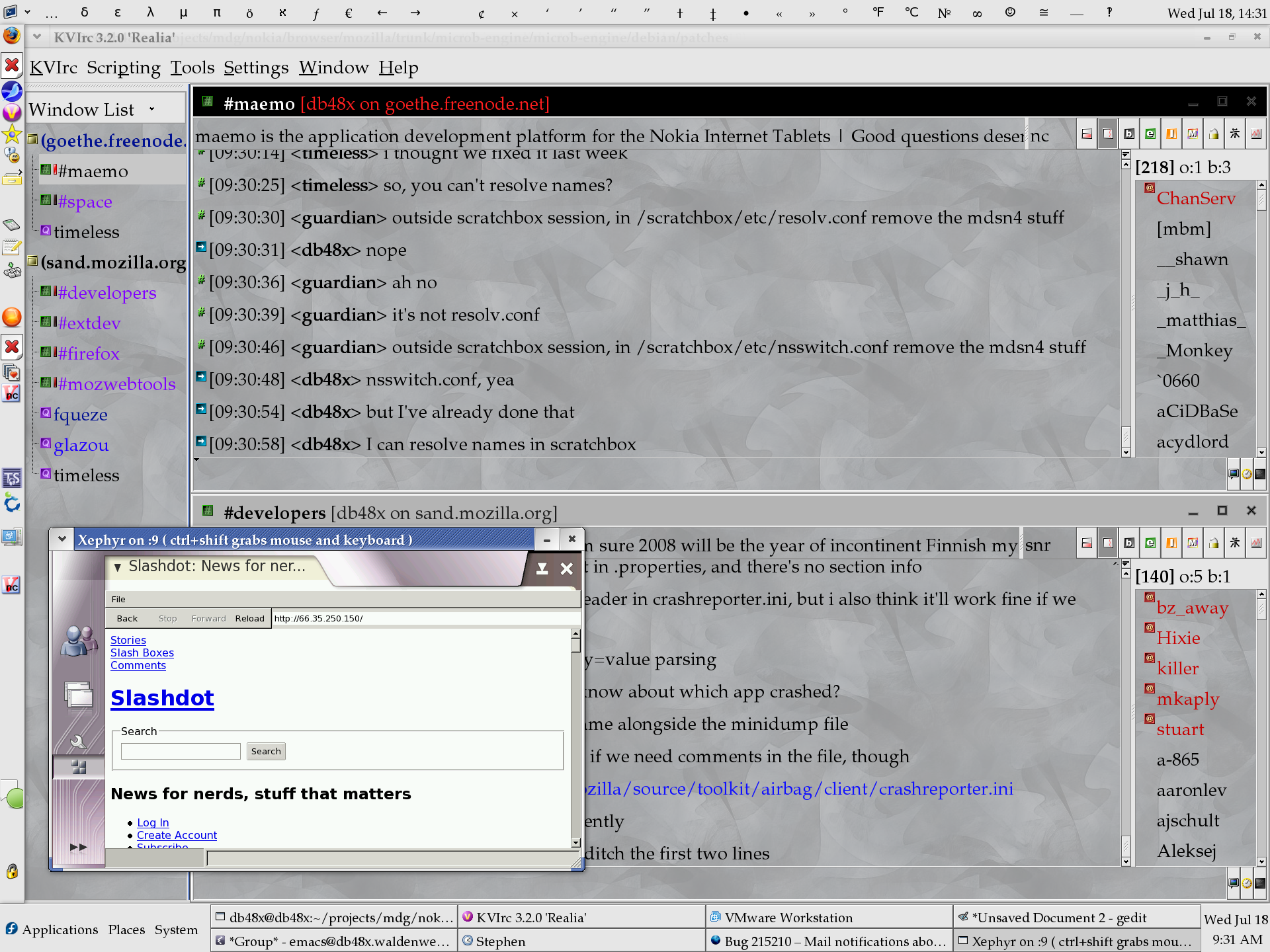
Task: Click the orange orb launcher icon
Action: [x=12, y=317]
